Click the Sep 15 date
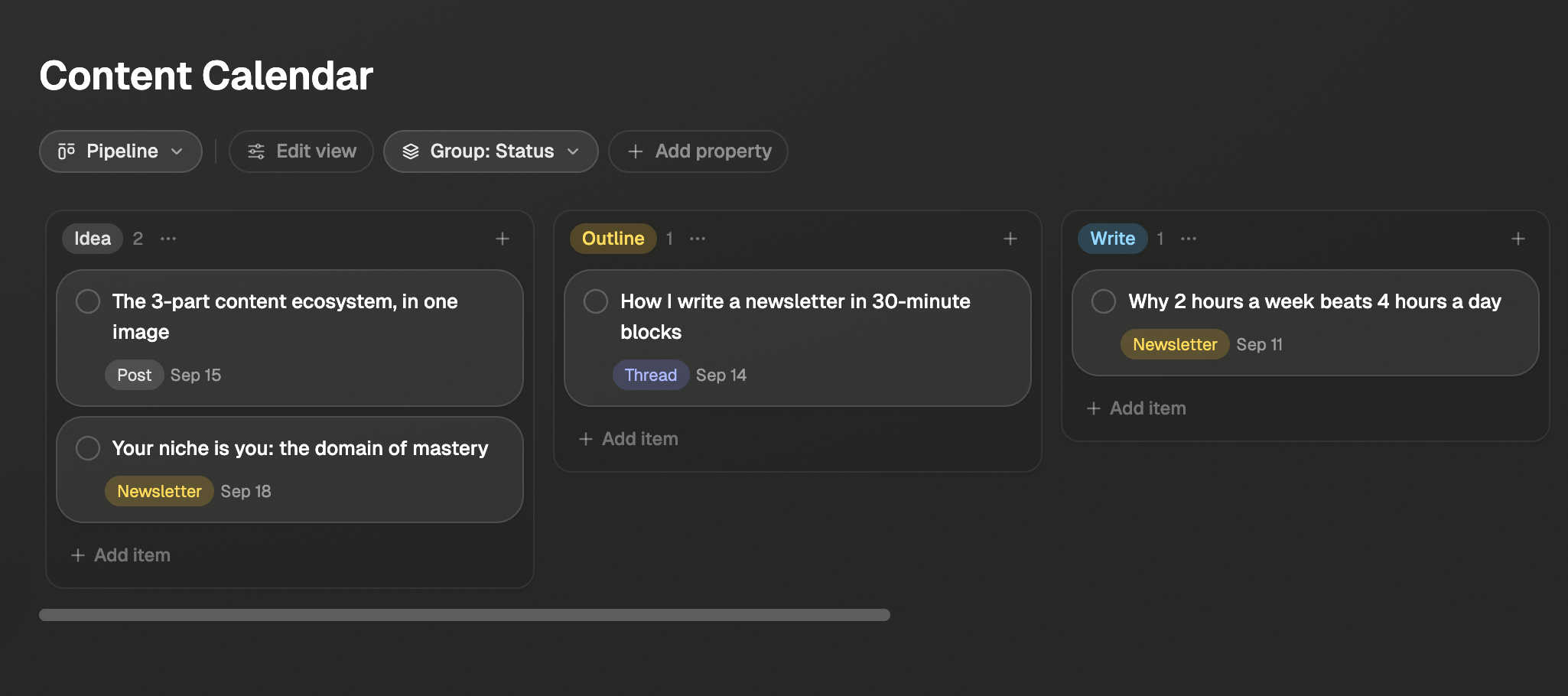This screenshot has height=696, width=1568. click(196, 375)
